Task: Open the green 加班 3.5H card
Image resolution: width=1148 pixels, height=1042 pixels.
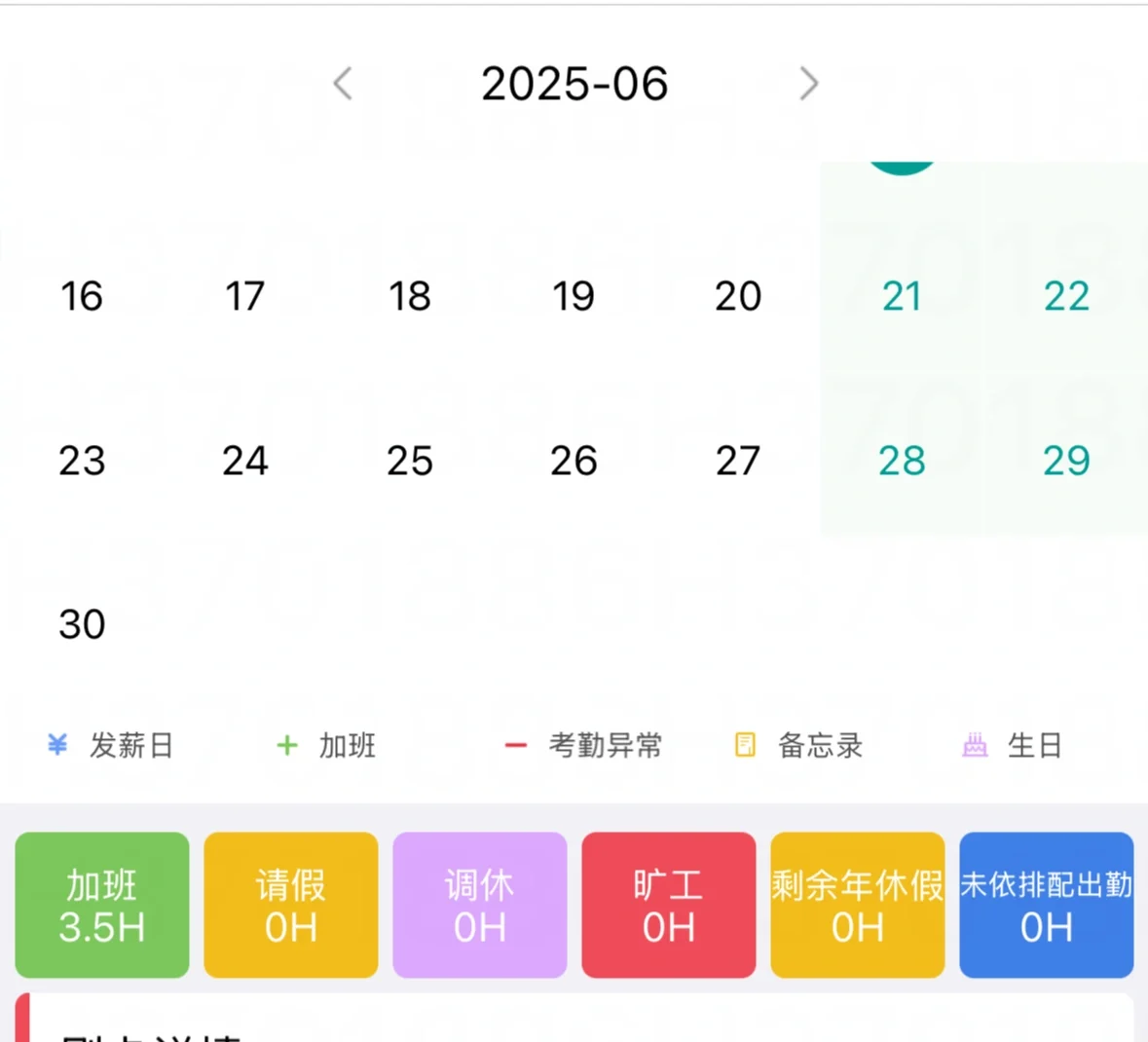Action: tap(102, 905)
